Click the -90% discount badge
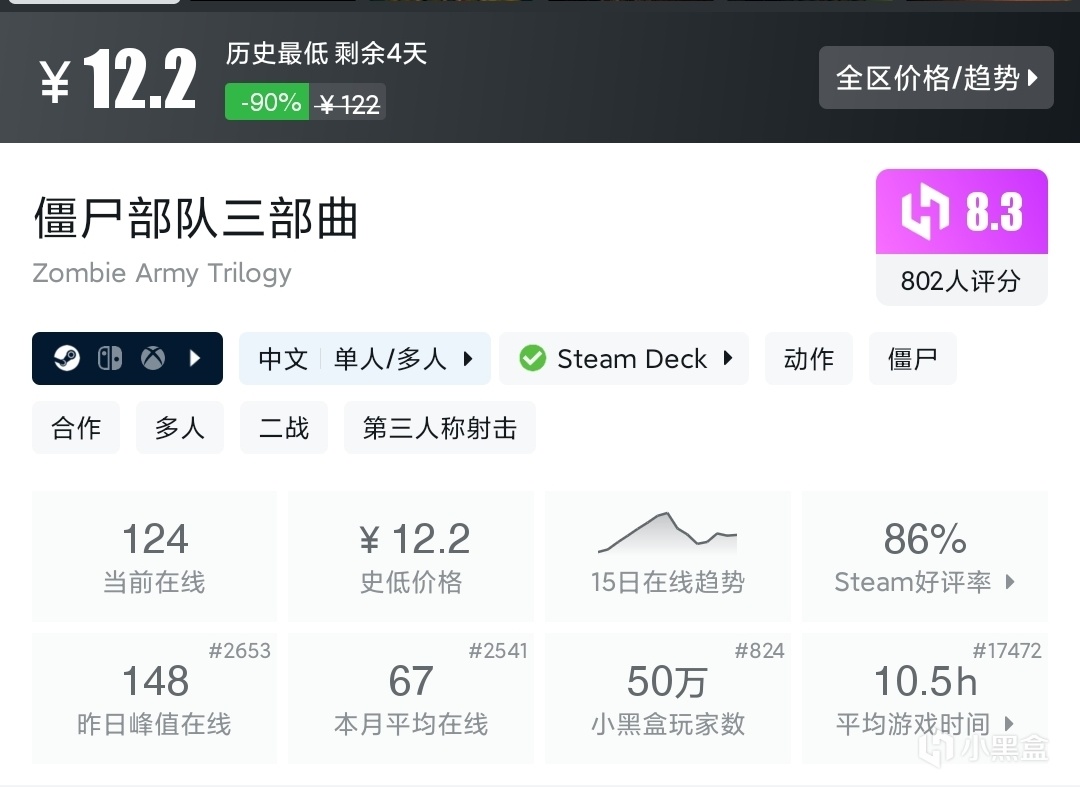The height and width of the screenshot is (787, 1080). click(268, 102)
